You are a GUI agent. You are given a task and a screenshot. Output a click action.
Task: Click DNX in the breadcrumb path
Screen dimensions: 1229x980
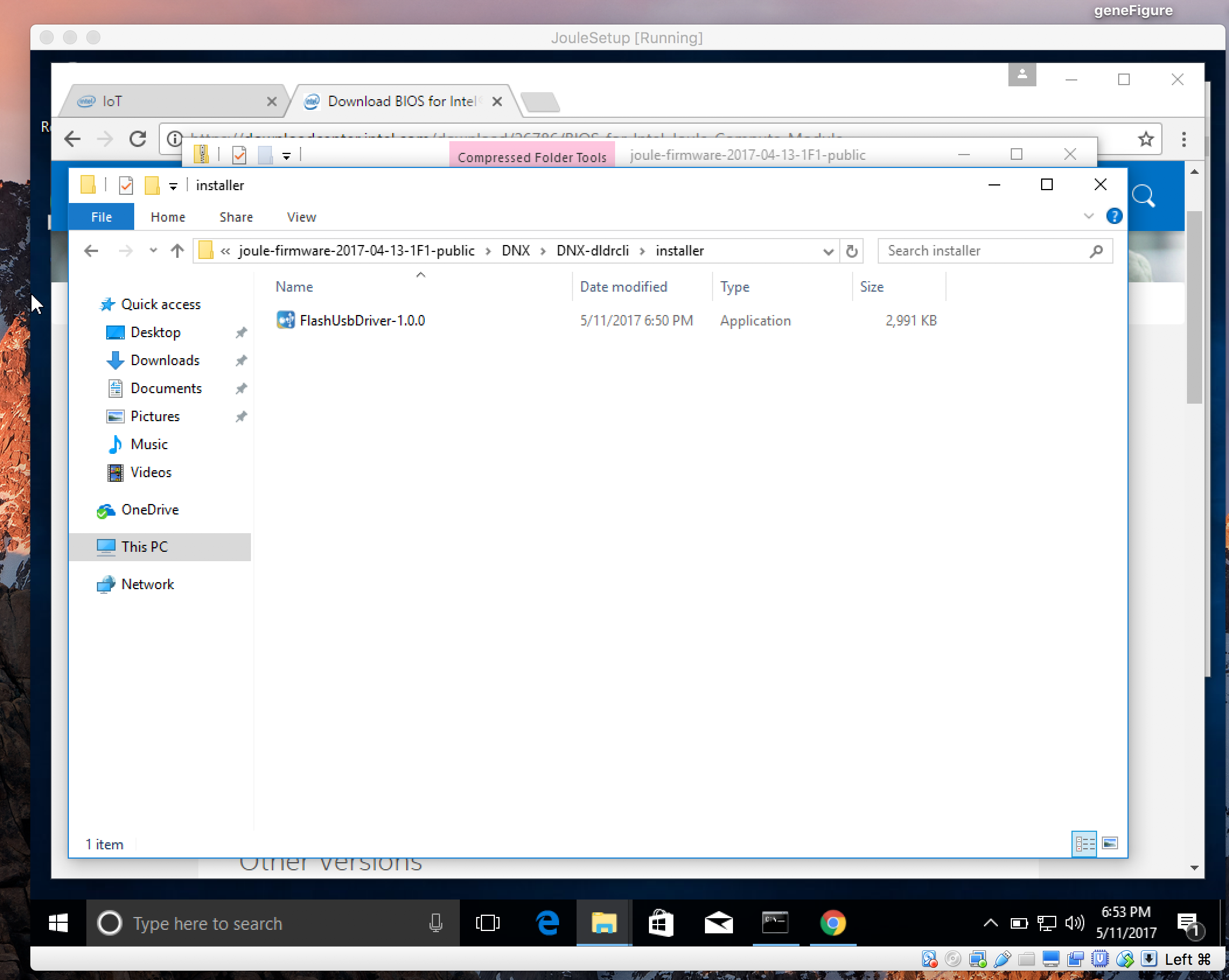[515, 251]
